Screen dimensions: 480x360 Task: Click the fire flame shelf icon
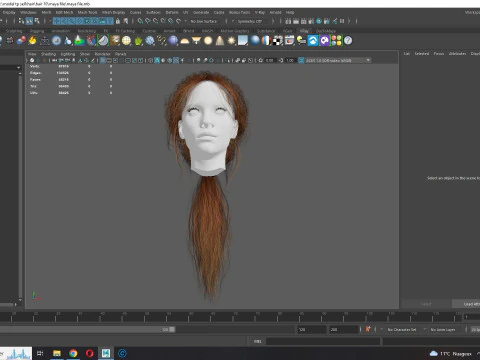pos(32,41)
